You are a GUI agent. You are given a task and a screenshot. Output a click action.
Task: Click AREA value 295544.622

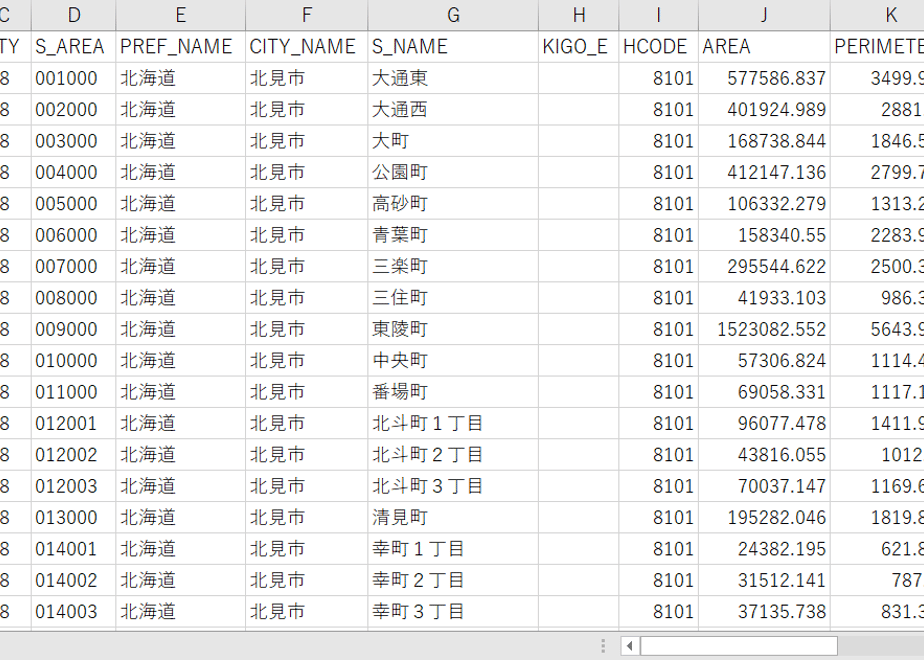[x=764, y=266]
